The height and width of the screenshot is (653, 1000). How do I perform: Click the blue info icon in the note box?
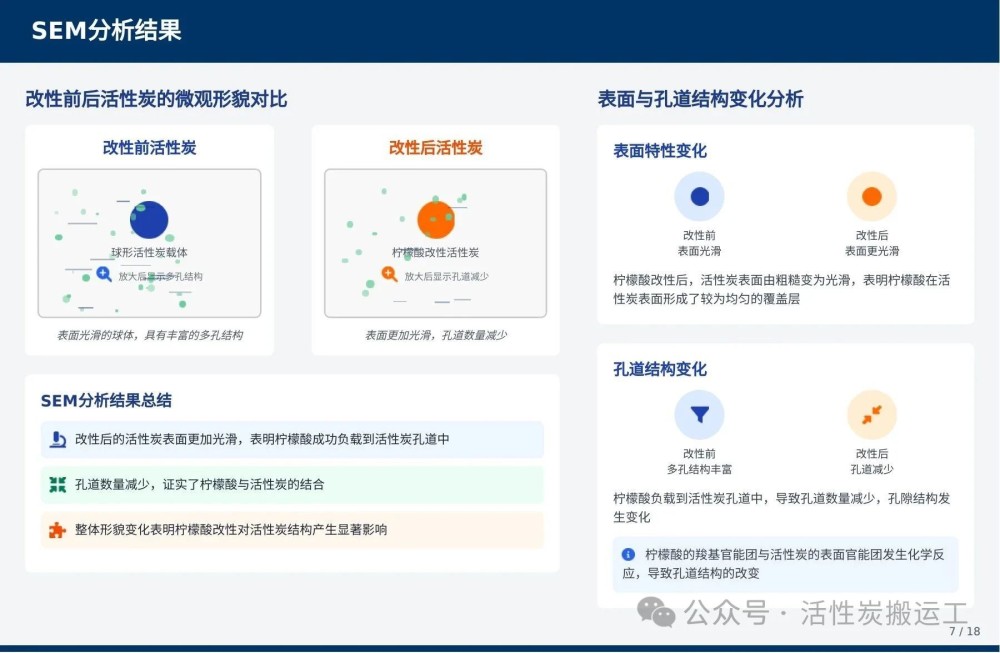(x=628, y=554)
